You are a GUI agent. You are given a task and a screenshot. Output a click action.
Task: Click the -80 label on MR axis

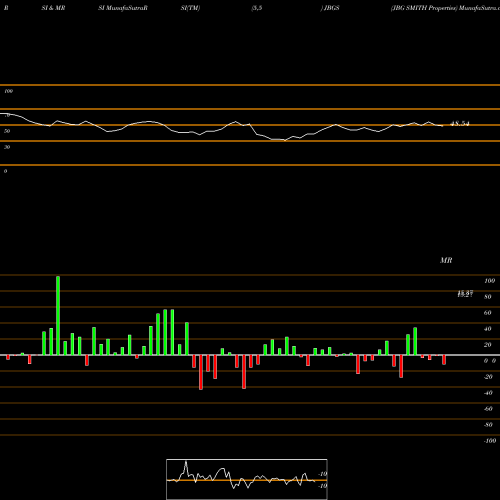488,425
